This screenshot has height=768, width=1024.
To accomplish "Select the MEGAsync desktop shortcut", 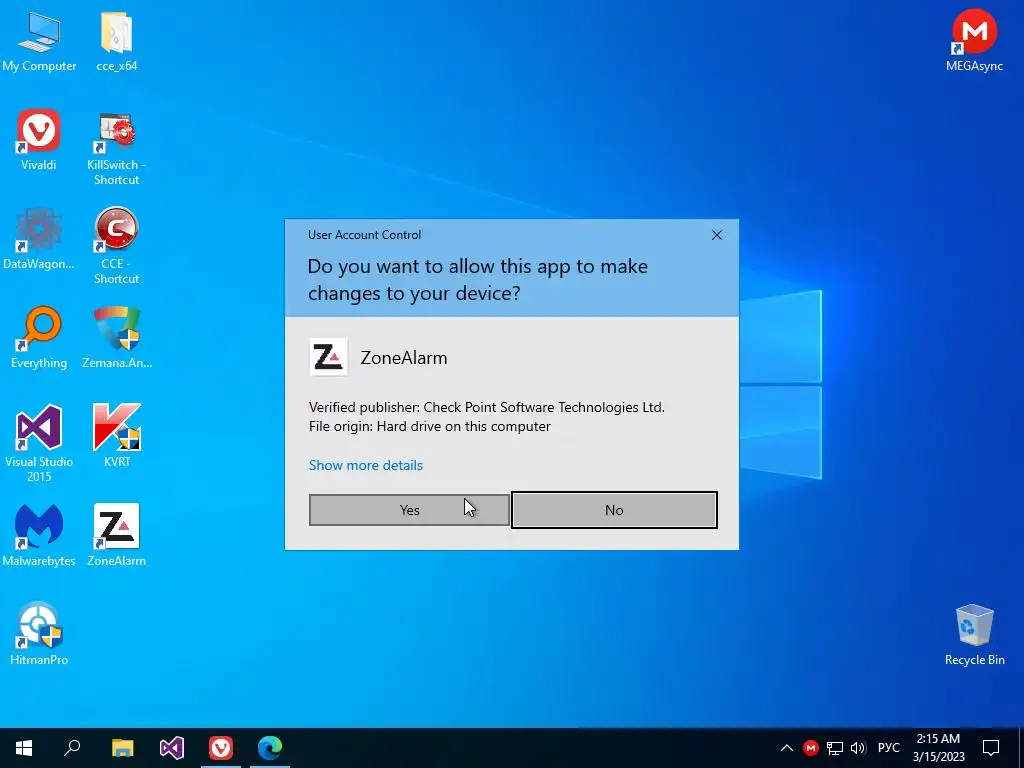I will pyautogui.click(x=974, y=40).
